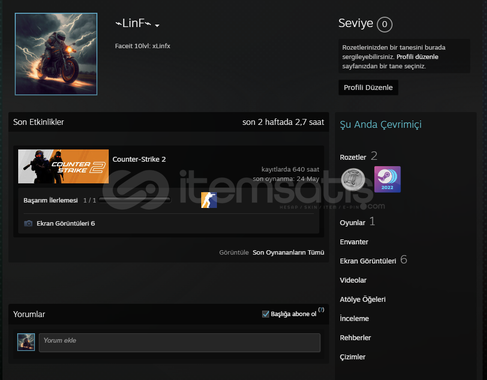Click the CS achievement icon in progress row

pos(209,200)
